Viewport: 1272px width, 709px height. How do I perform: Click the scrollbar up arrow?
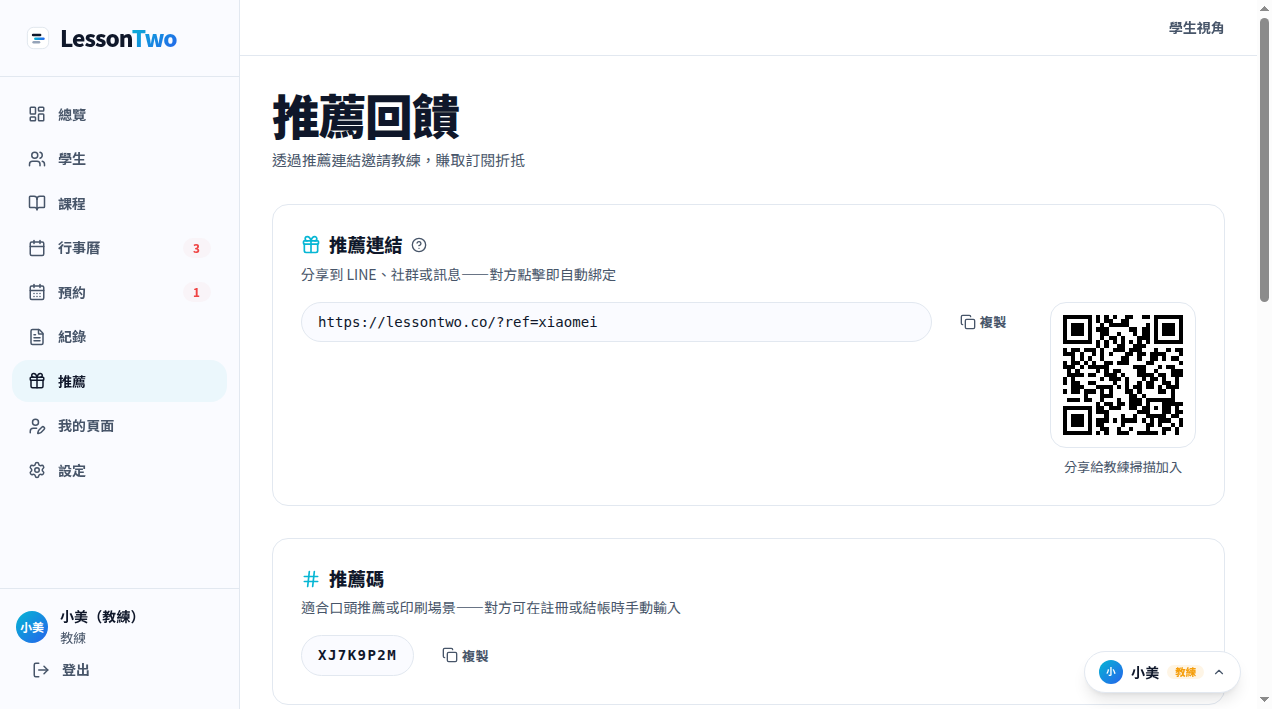pos(1265,7)
